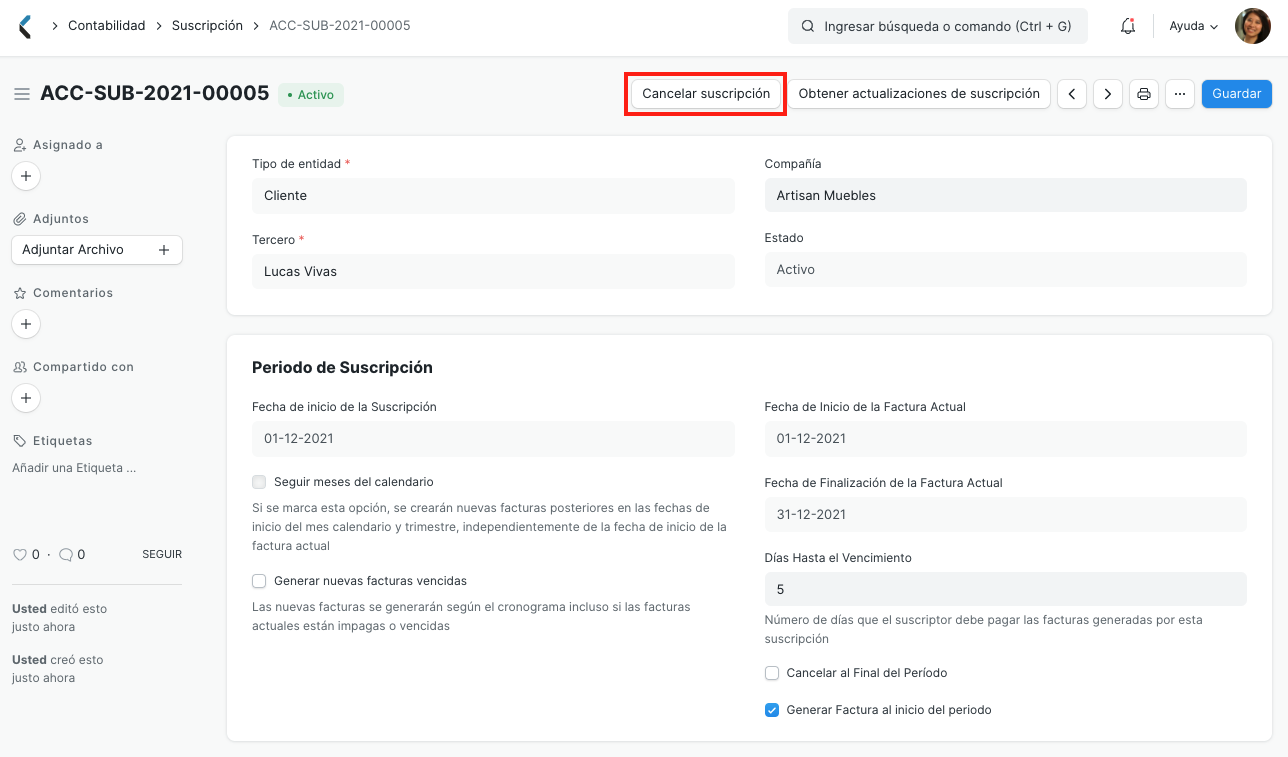Open the three-dots more menu
This screenshot has width=1288, height=757.
[x=1180, y=94]
